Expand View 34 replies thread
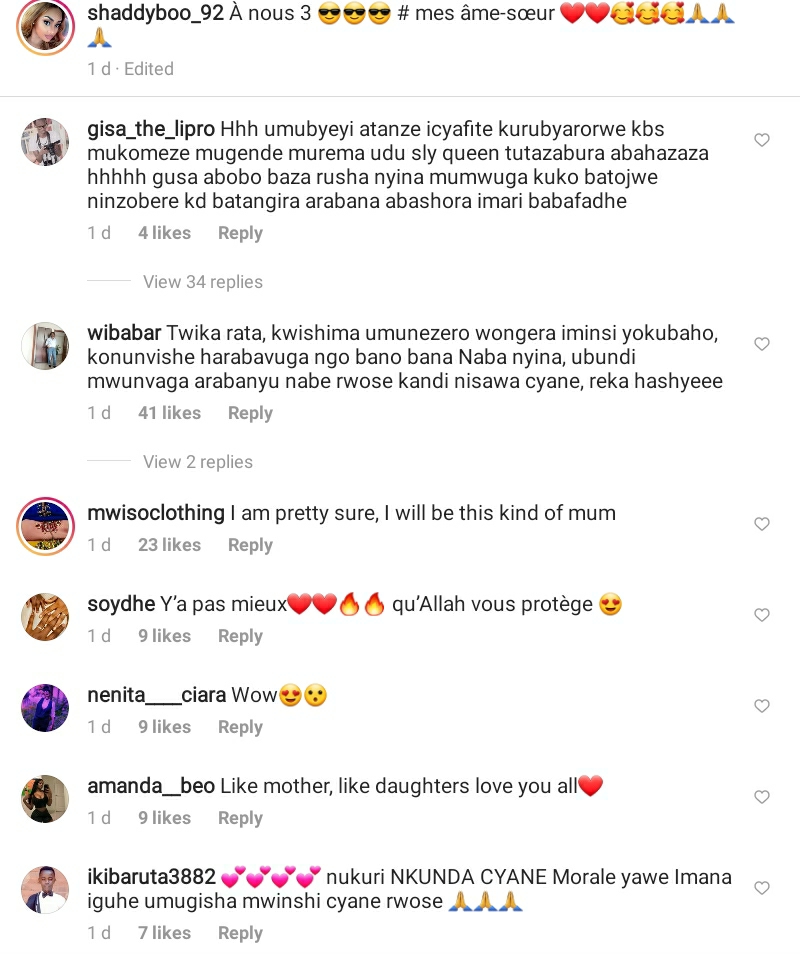This screenshot has width=800, height=954. tap(202, 282)
